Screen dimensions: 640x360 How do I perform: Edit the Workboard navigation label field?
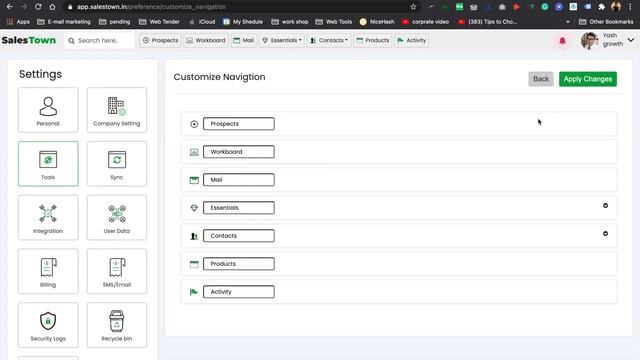coord(239,152)
